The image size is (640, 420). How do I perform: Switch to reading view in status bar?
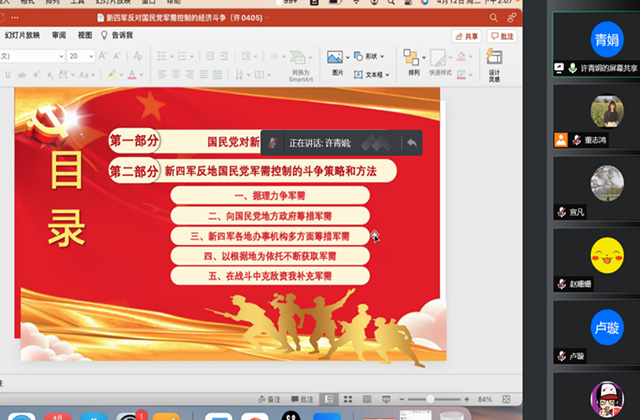pos(369,399)
